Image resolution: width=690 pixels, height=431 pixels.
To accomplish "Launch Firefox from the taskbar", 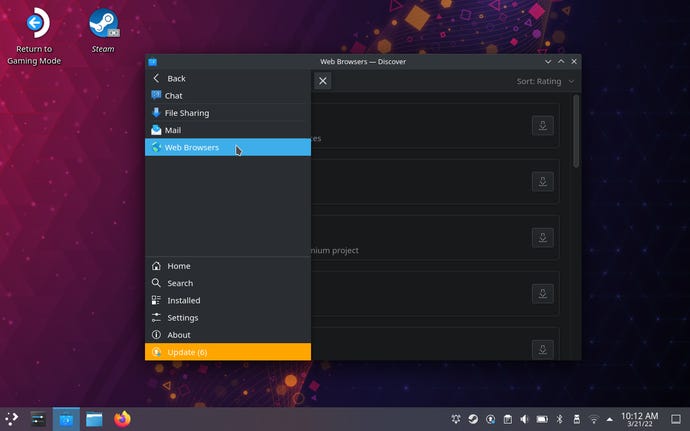I will [122, 419].
